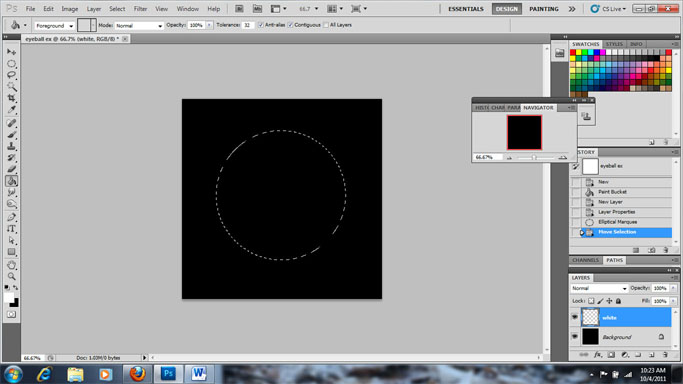Viewport: 683px width, 384px height.
Task: Toggle lock image pixels
Action: [x=600, y=301]
